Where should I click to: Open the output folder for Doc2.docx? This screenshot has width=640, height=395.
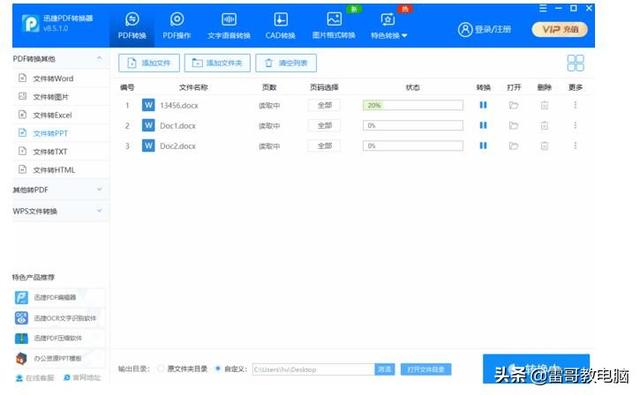(513, 145)
